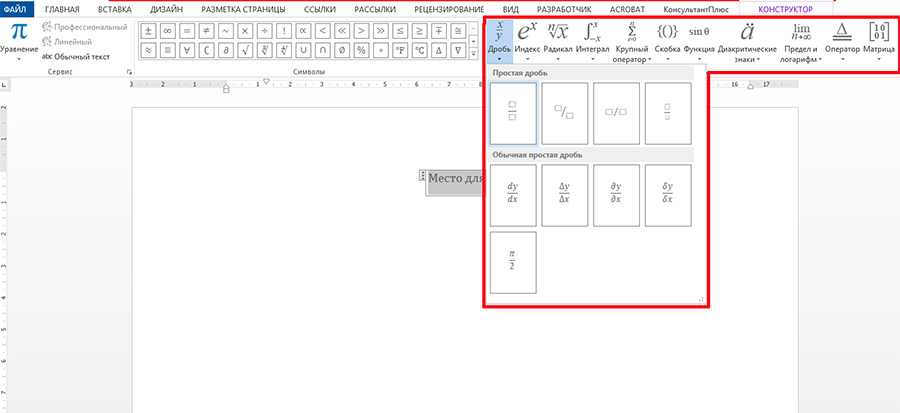Open the Функция dropdown

click(699, 40)
